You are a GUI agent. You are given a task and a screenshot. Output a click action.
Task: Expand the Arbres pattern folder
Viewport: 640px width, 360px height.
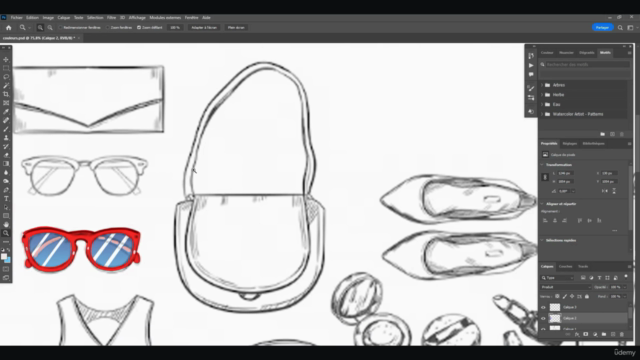(542, 85)
